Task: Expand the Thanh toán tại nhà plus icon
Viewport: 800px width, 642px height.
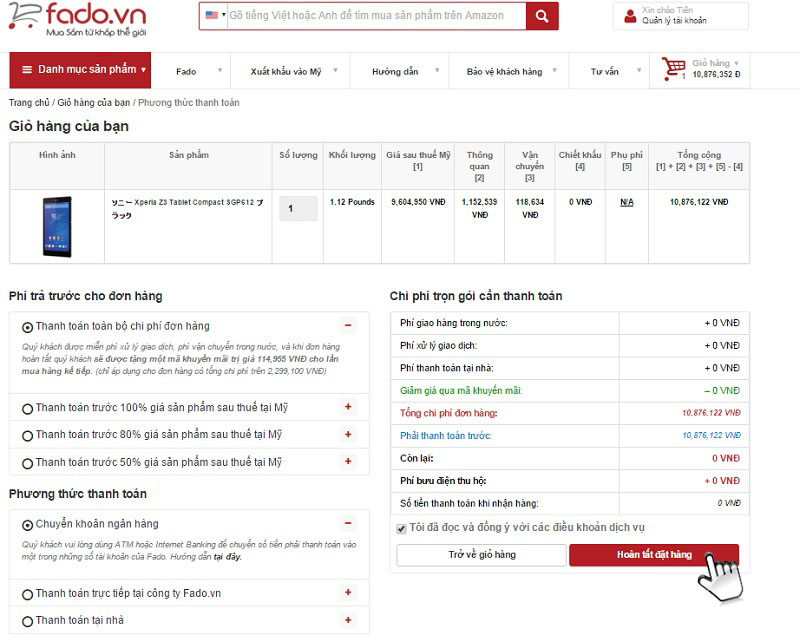Action: [348, 620]
